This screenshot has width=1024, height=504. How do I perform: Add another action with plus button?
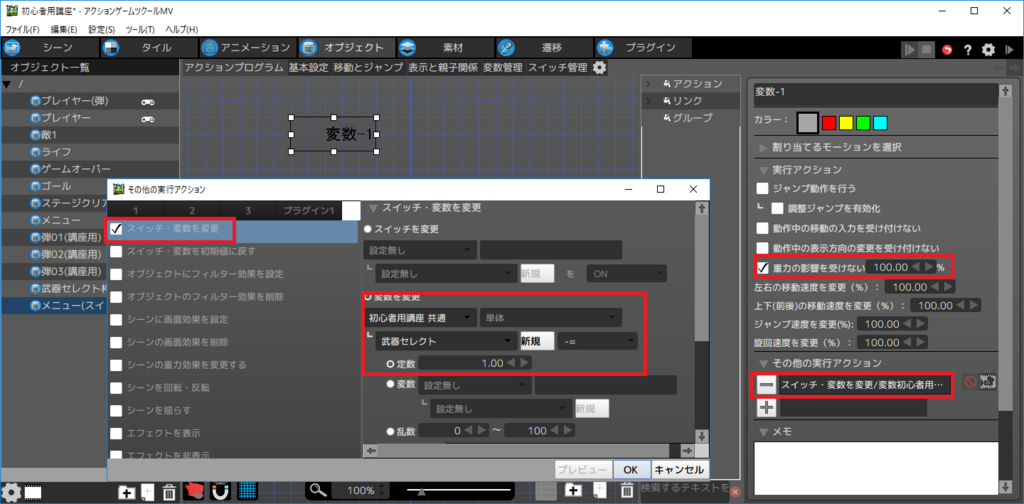point(767,408)
